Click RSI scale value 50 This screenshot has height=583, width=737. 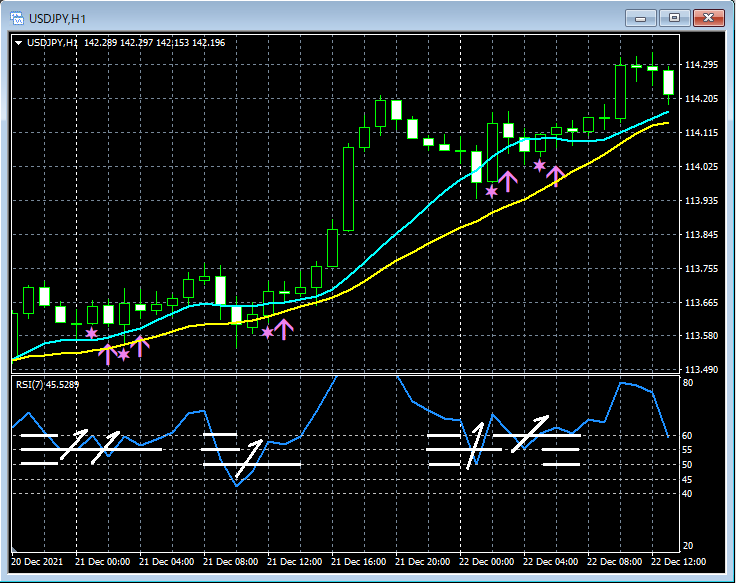pyautogui.click(x=687, y=465)
